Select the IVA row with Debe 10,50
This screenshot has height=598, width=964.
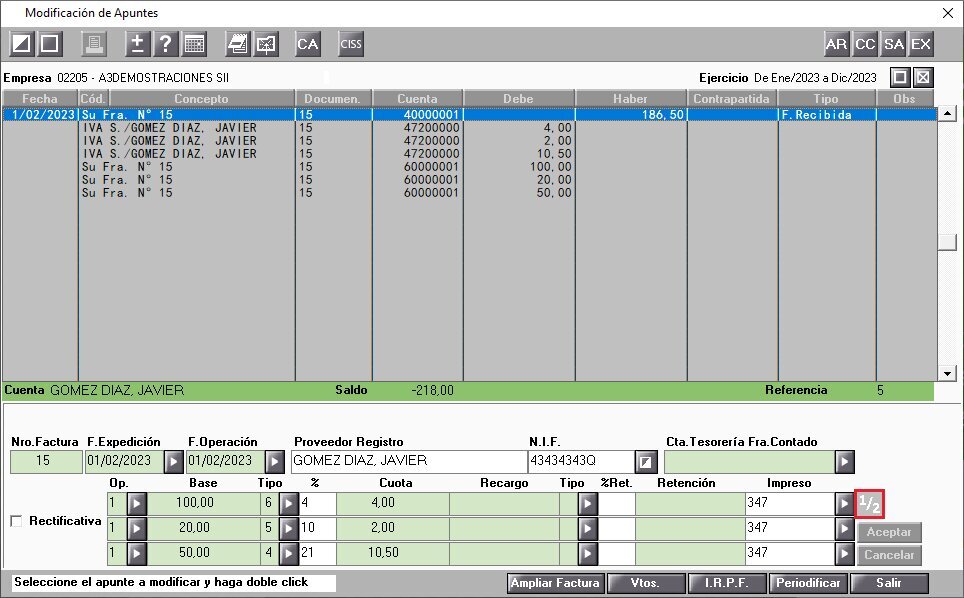pos(470,154)
